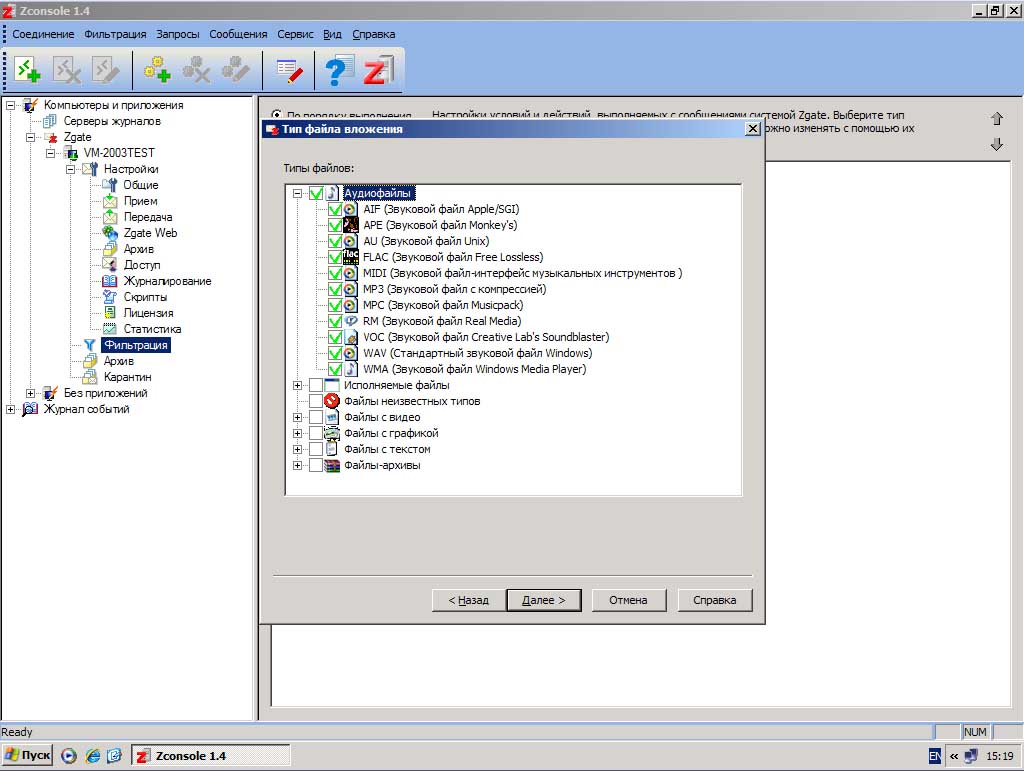The image size is (1024, 771).
Task: Click the Аудиофайлы music note icon
Action: 332,193
